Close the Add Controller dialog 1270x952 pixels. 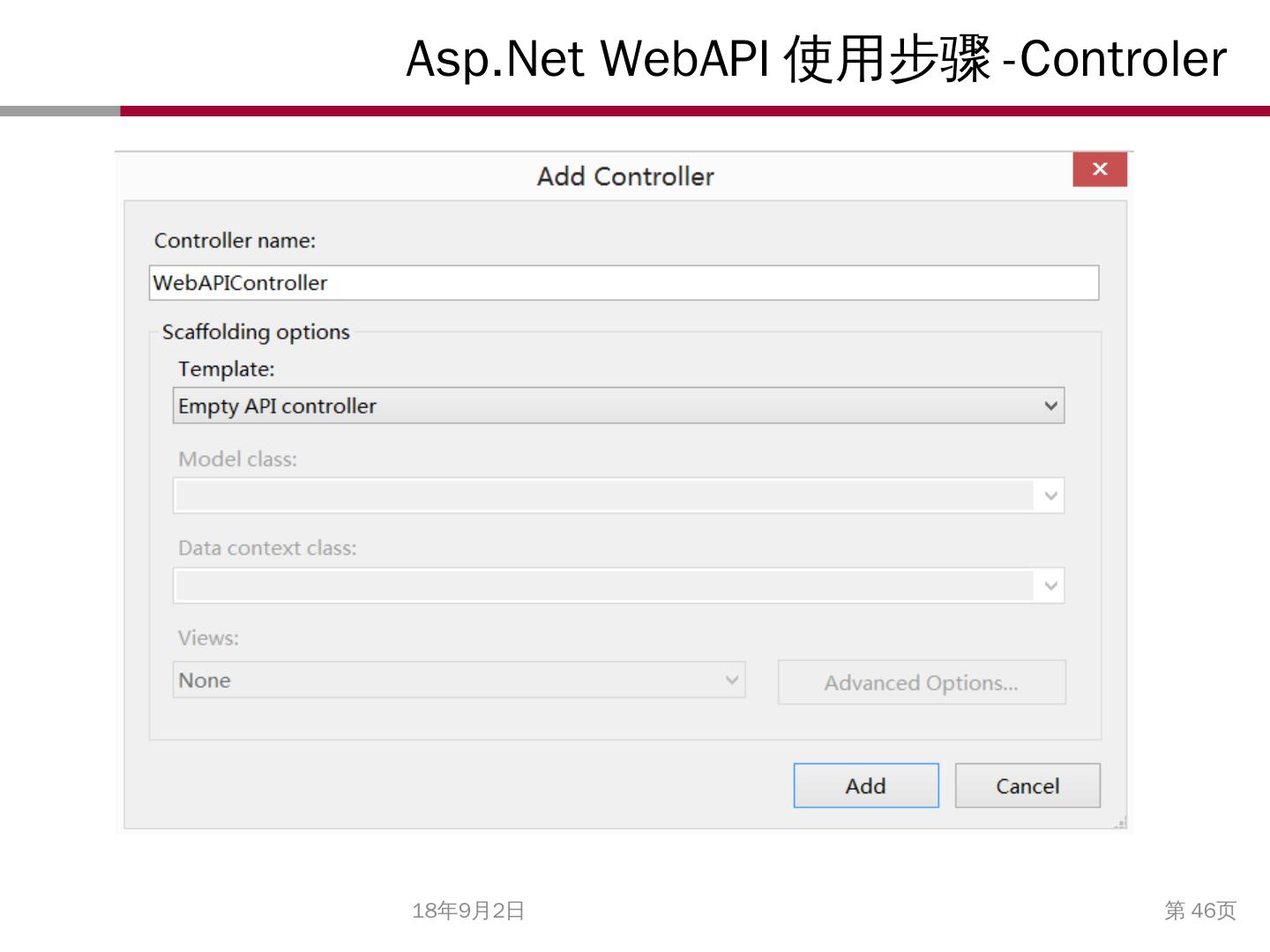click(1099, 169)
